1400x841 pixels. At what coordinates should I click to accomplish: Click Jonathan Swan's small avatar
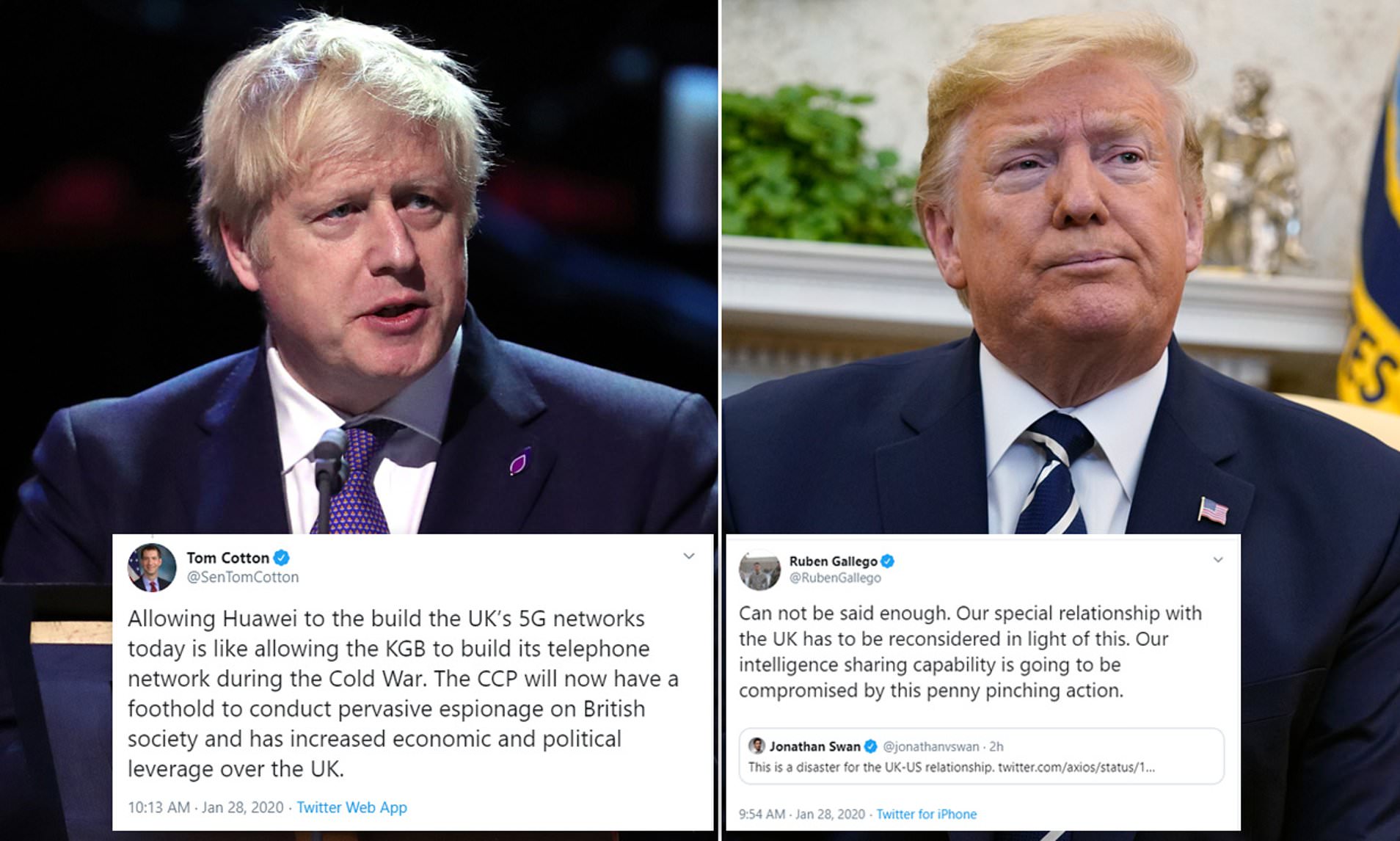(x=756, y=746)
